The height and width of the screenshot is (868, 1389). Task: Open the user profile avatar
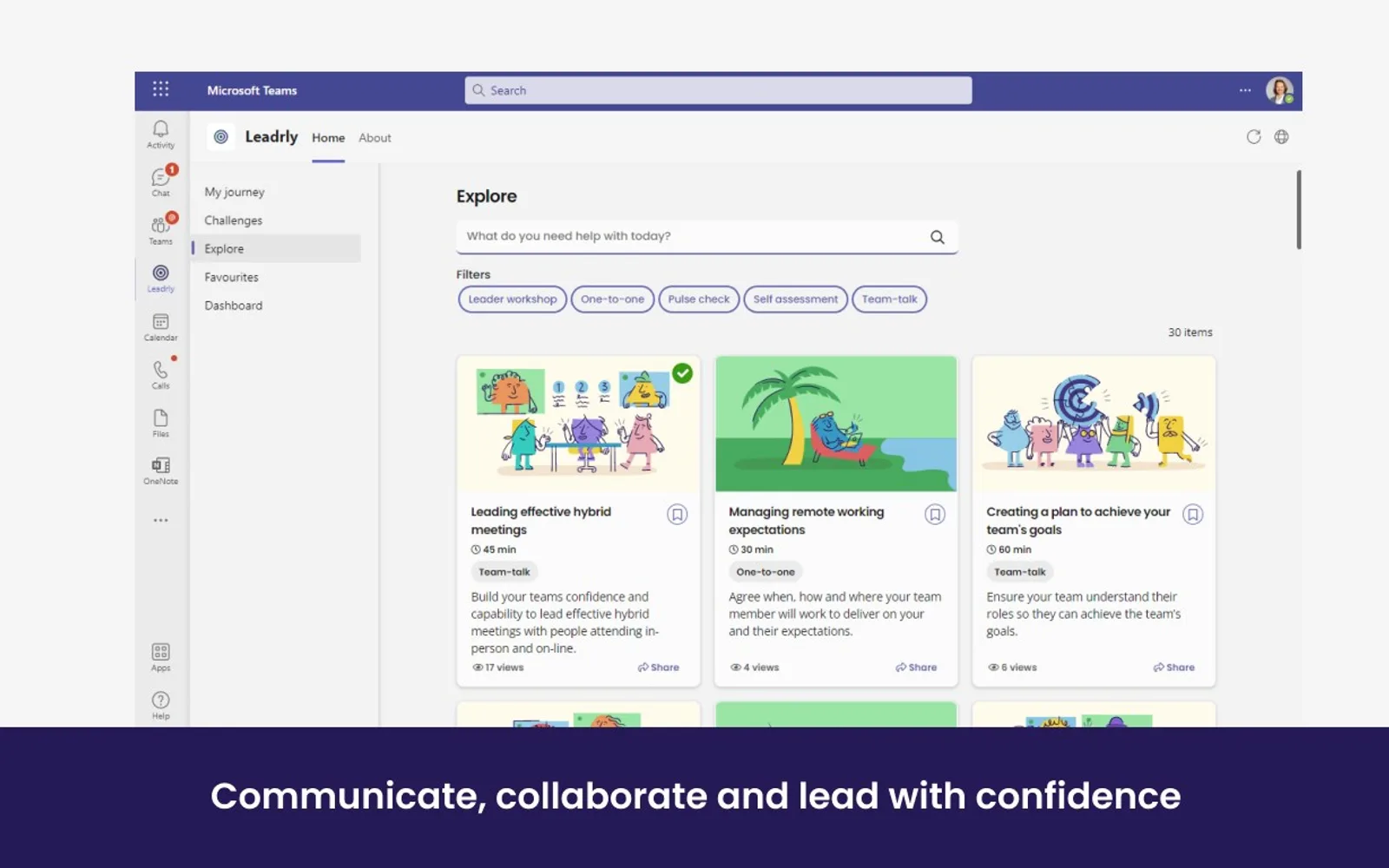coord(1280,90)
